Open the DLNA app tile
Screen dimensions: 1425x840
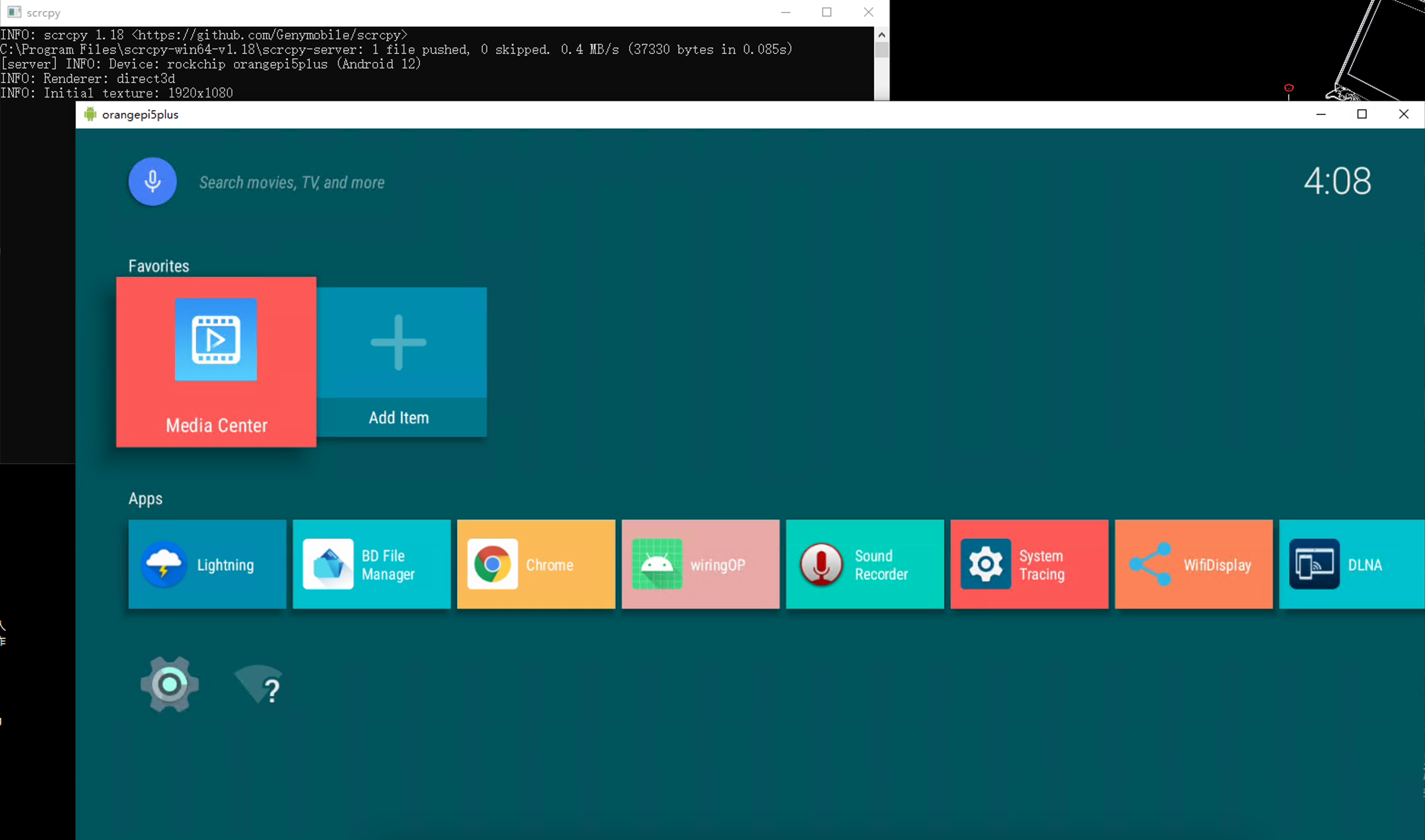(1351, 564)
